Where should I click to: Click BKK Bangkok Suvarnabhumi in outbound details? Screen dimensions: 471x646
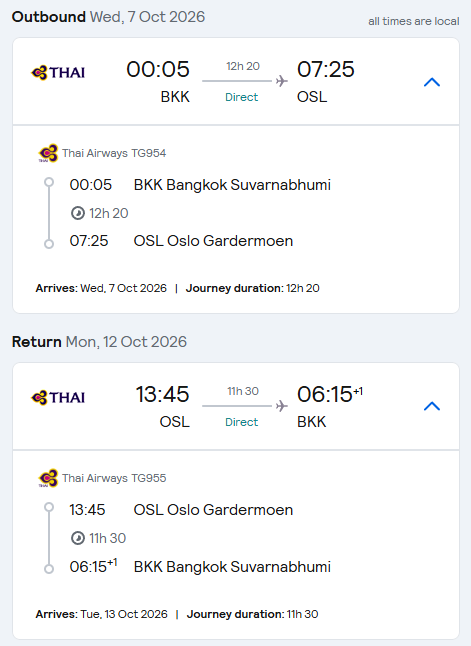tap(232, 185)
